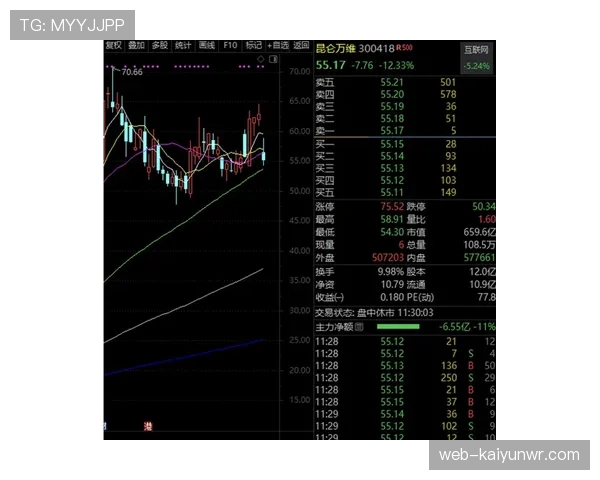Select the 买一 bid price row
The width and height of the screenshot is (600, 480).
tap(400, 144)
